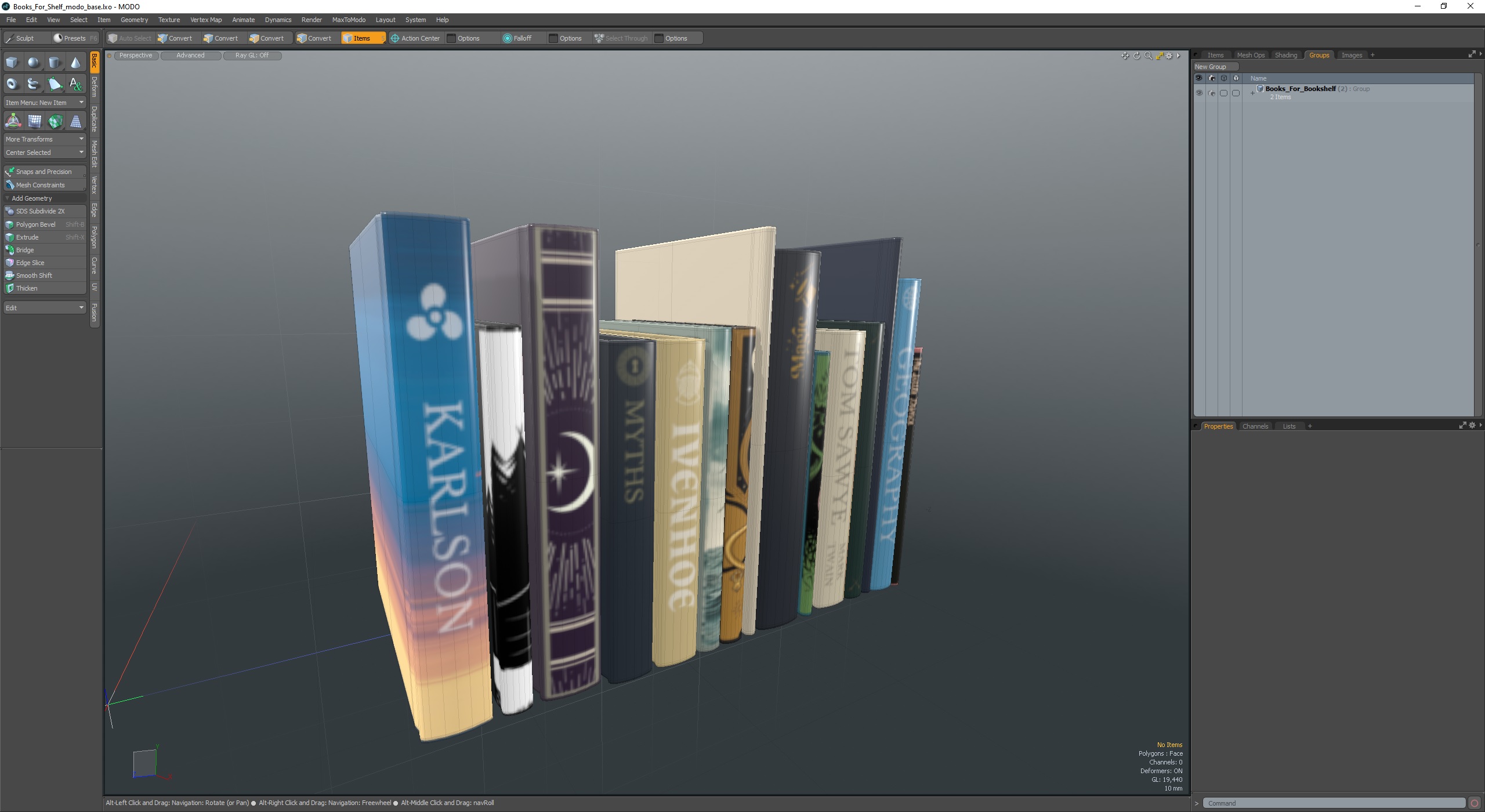Screen dimensions: 1485x812
Task: Switch to the Channels tab
Action: pyautogui.click(x=1255, y=426)
